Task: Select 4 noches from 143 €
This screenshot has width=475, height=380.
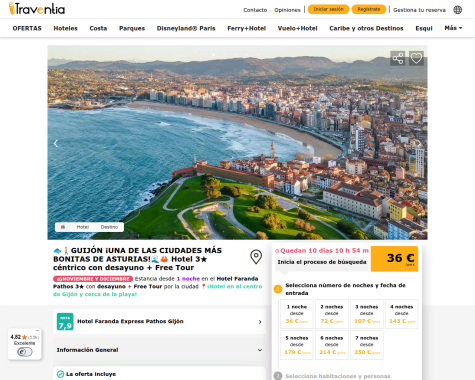Action: pos(402,314)
